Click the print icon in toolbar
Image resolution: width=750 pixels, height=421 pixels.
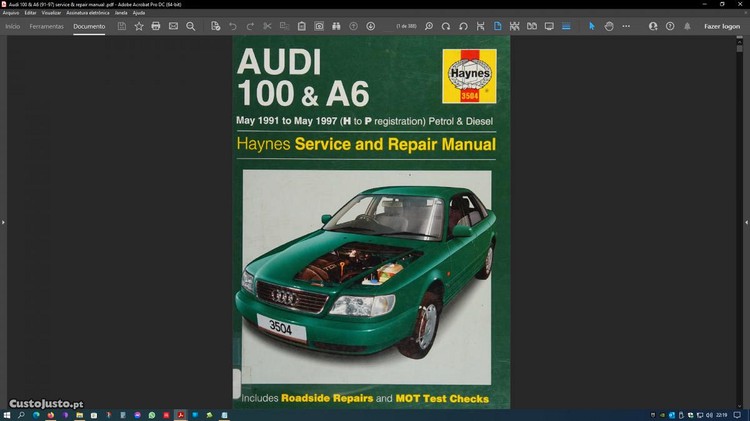pos(156,26)
